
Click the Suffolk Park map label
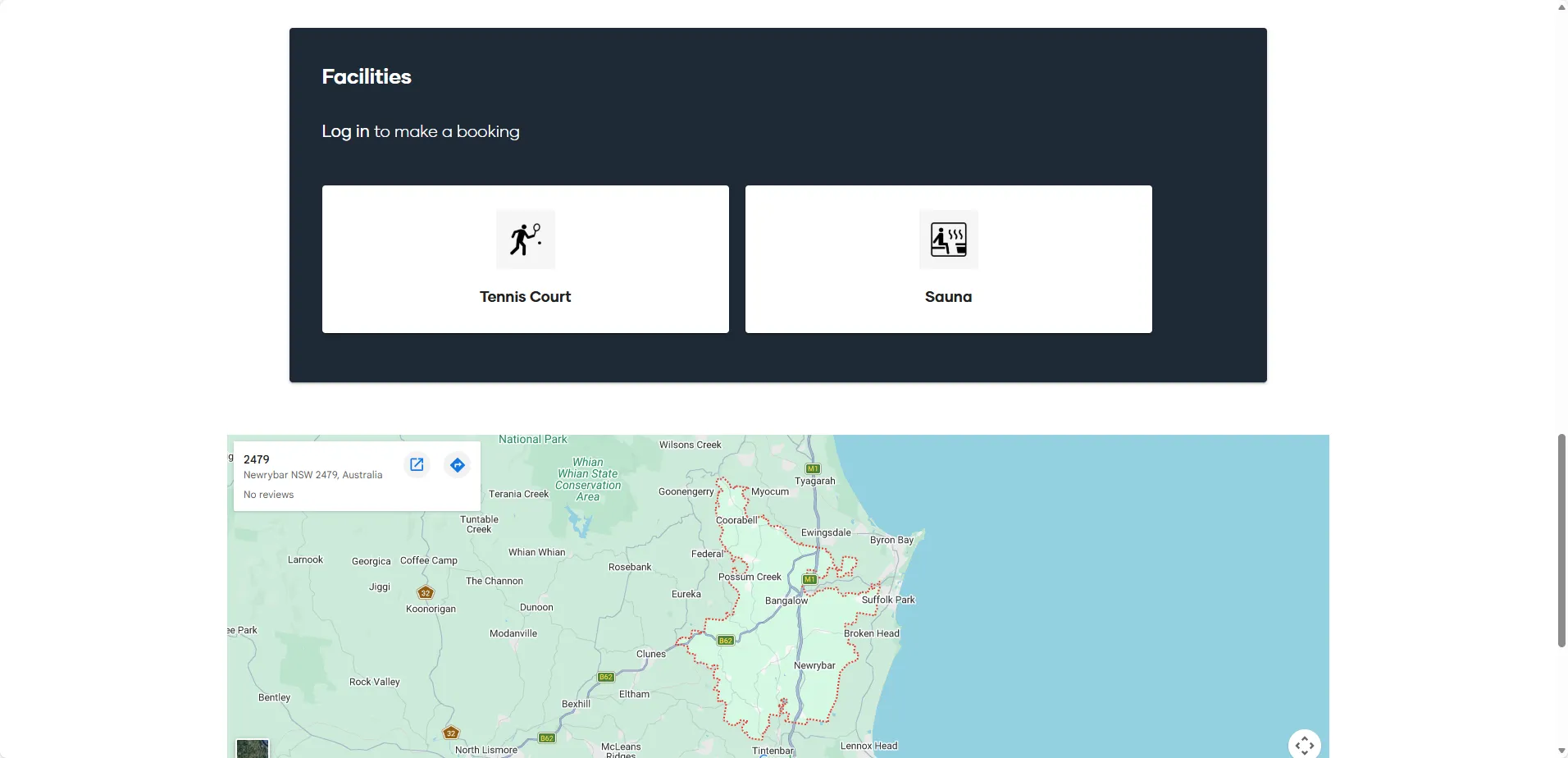click(x=888, y=600)
